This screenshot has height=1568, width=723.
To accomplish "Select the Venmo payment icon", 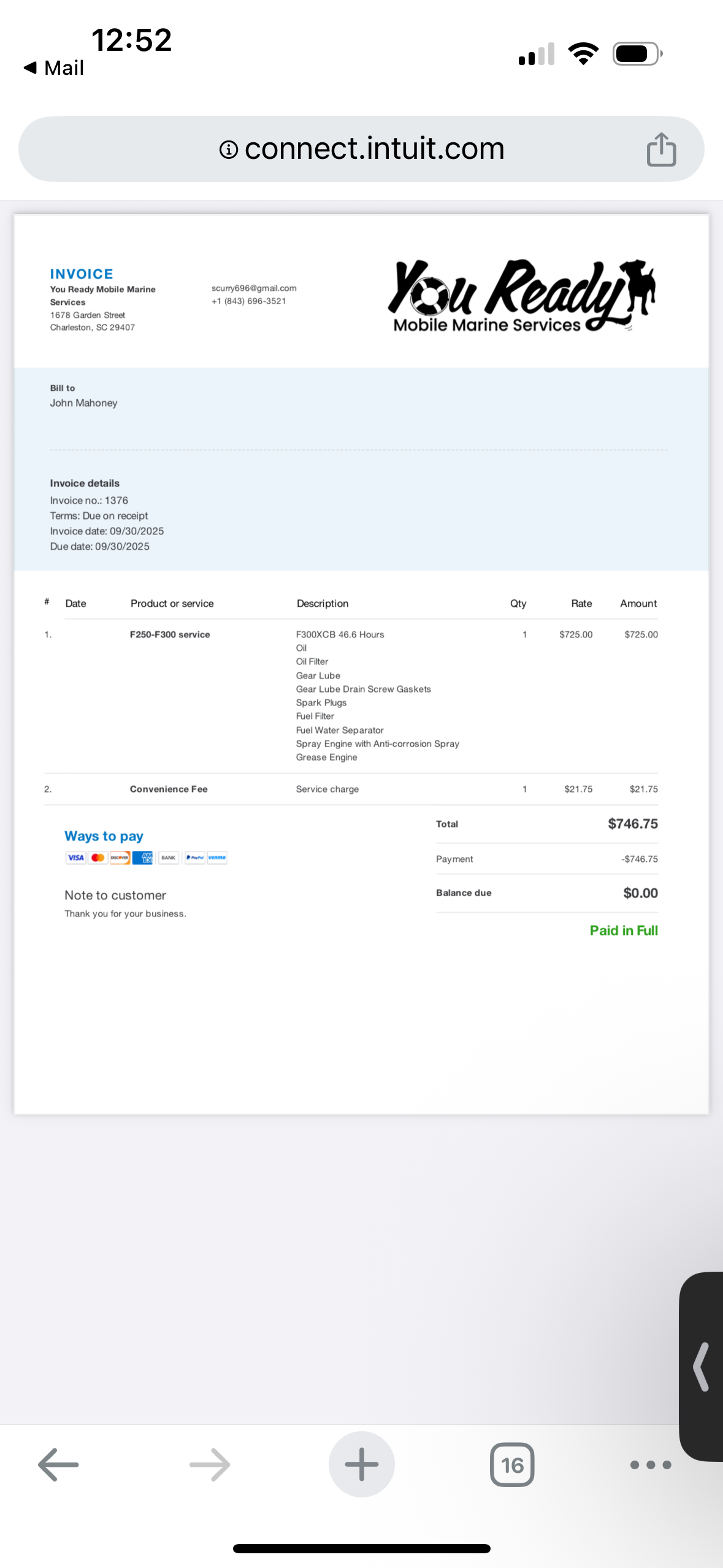I will [217, 858].
